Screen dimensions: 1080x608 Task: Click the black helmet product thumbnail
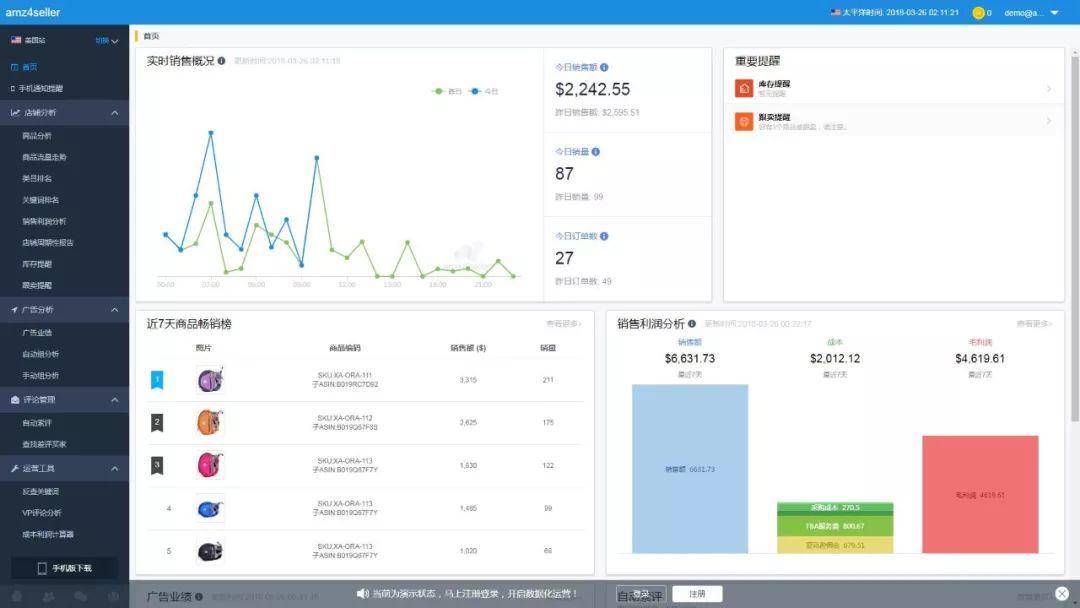pos(210,552)
